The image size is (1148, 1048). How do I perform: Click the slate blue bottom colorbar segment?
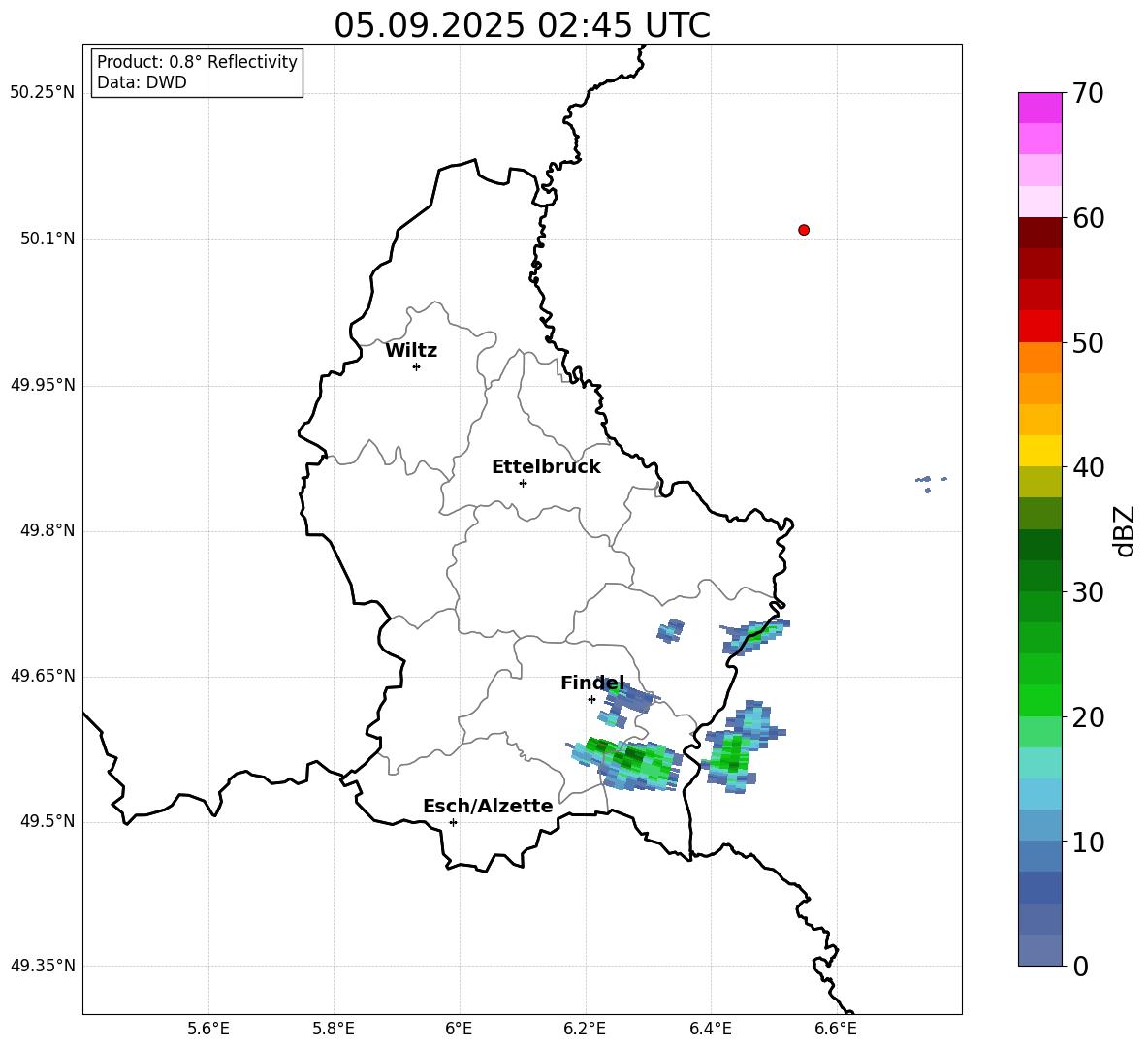click(1039, 950)
